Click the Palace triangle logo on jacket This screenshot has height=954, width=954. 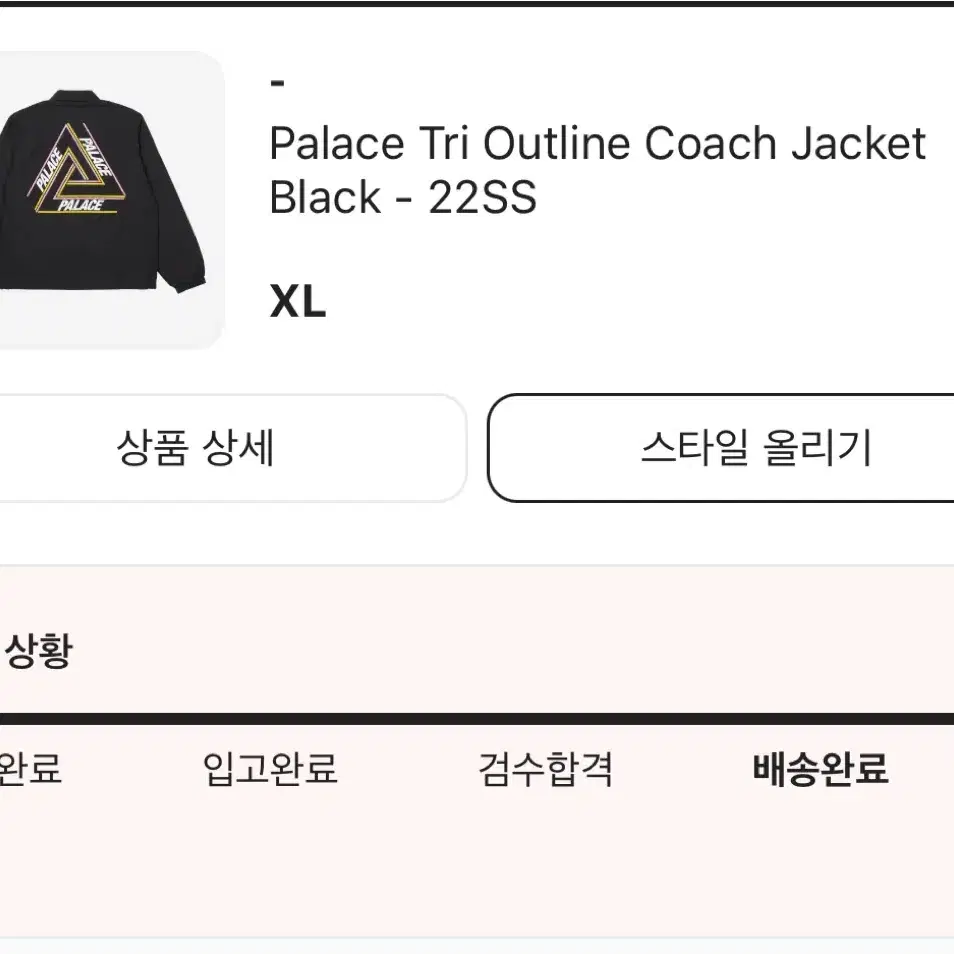point(76,169)
